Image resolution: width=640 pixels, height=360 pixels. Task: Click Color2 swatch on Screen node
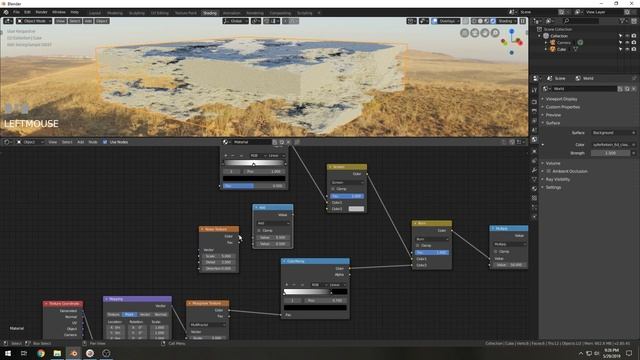[x=356, y=209]
